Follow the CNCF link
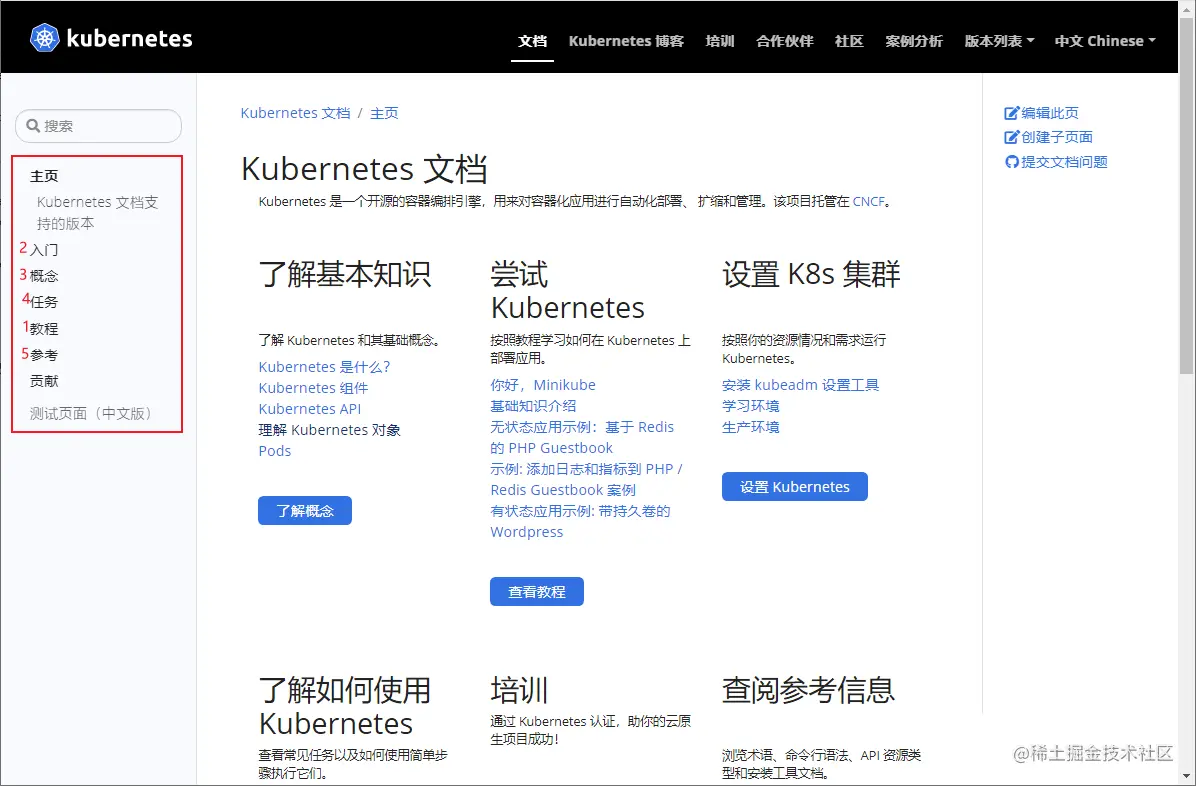The width and height of the screenshot is (1196, 786). coord(869,201)
